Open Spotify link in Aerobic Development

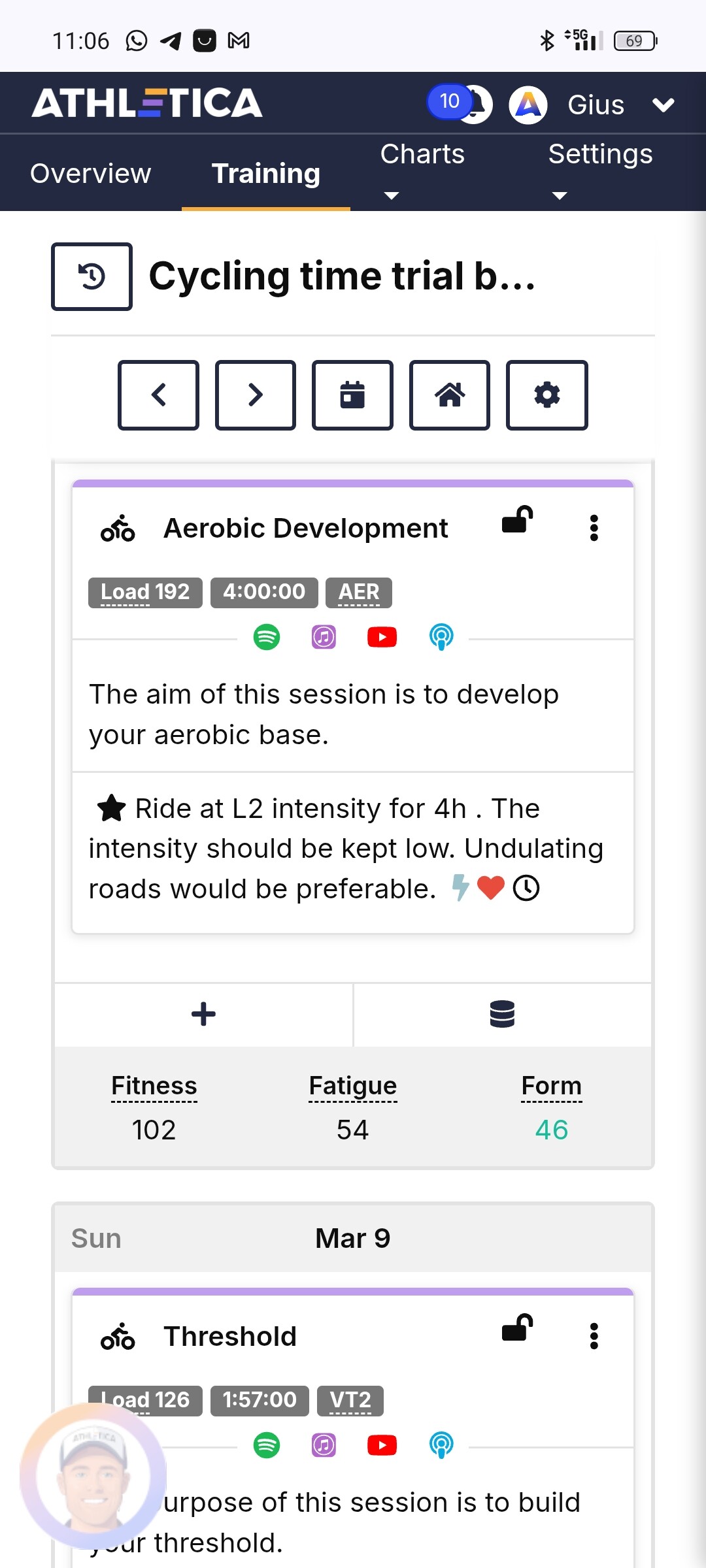point(267,636)
